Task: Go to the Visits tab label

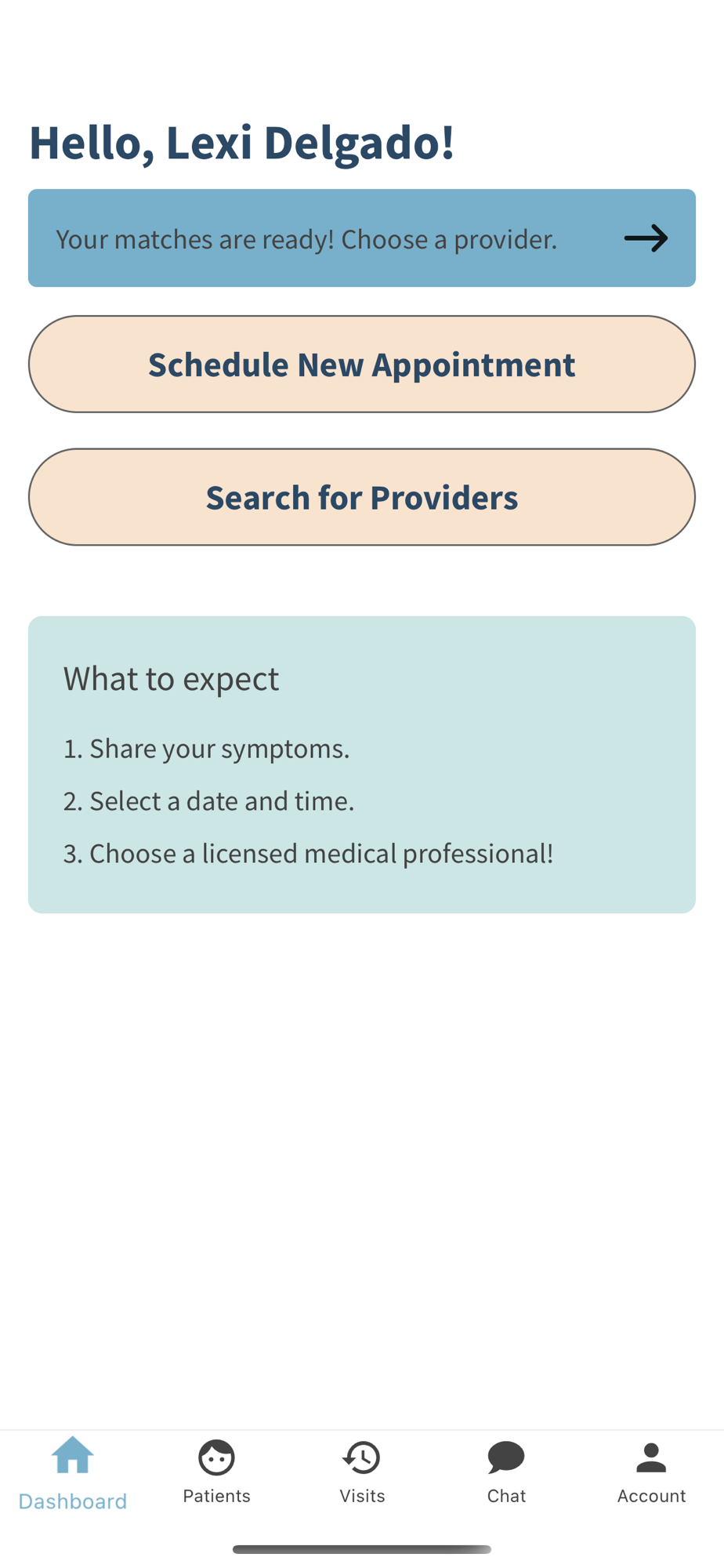Action: pos(362,1496)
